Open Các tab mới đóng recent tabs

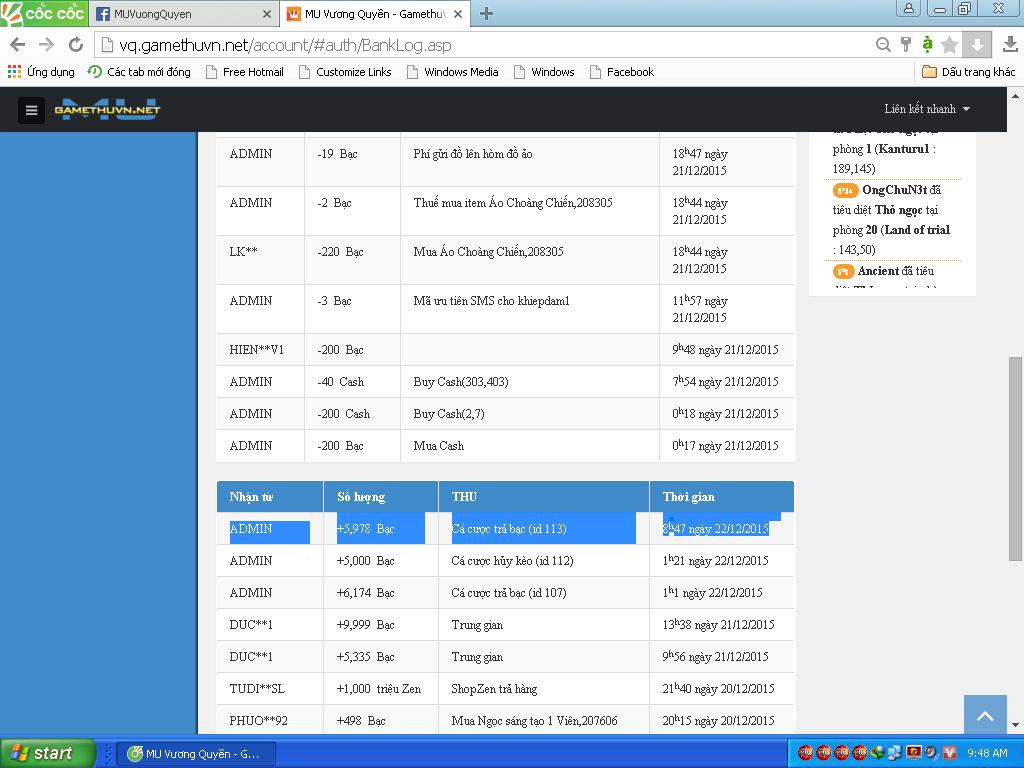pos(138,72)
